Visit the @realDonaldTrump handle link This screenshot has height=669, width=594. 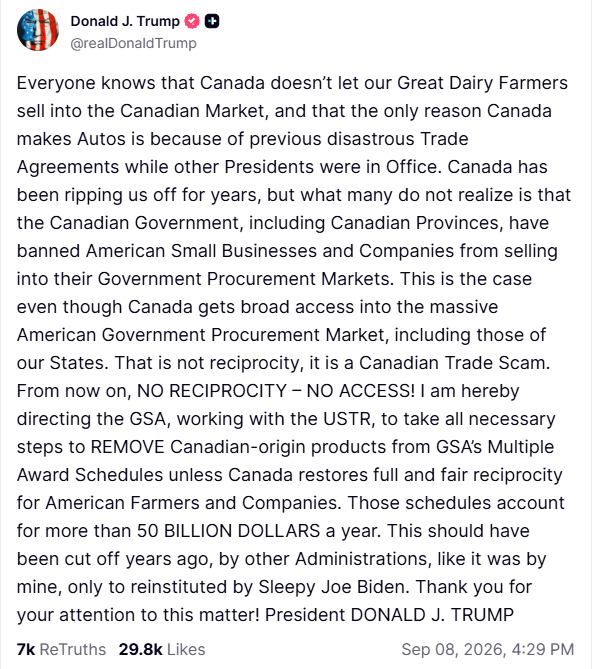click(x=133, y=43)
